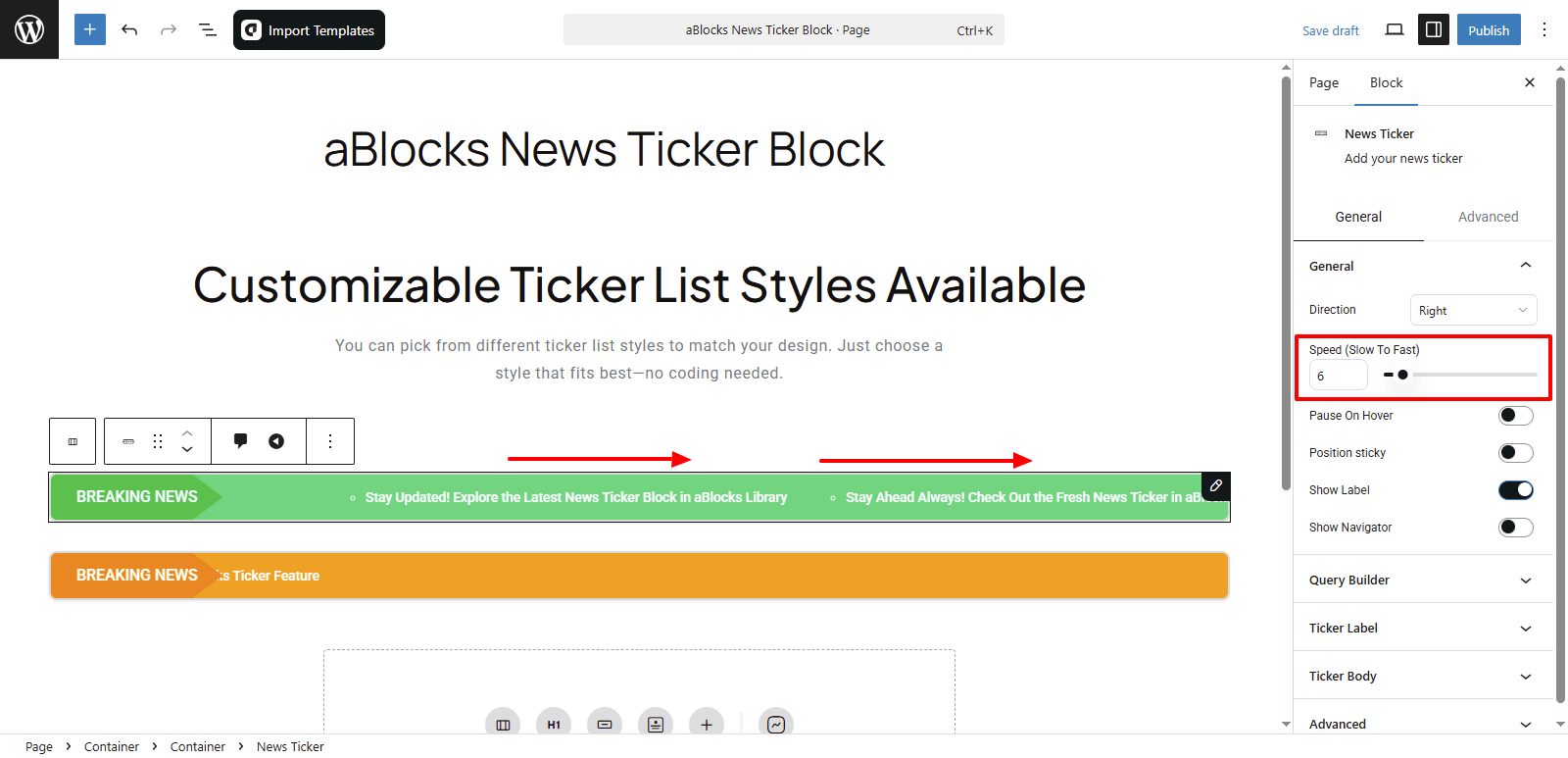
Task: Enable the Show Navigator toggle
Action: click(1516, 528)
